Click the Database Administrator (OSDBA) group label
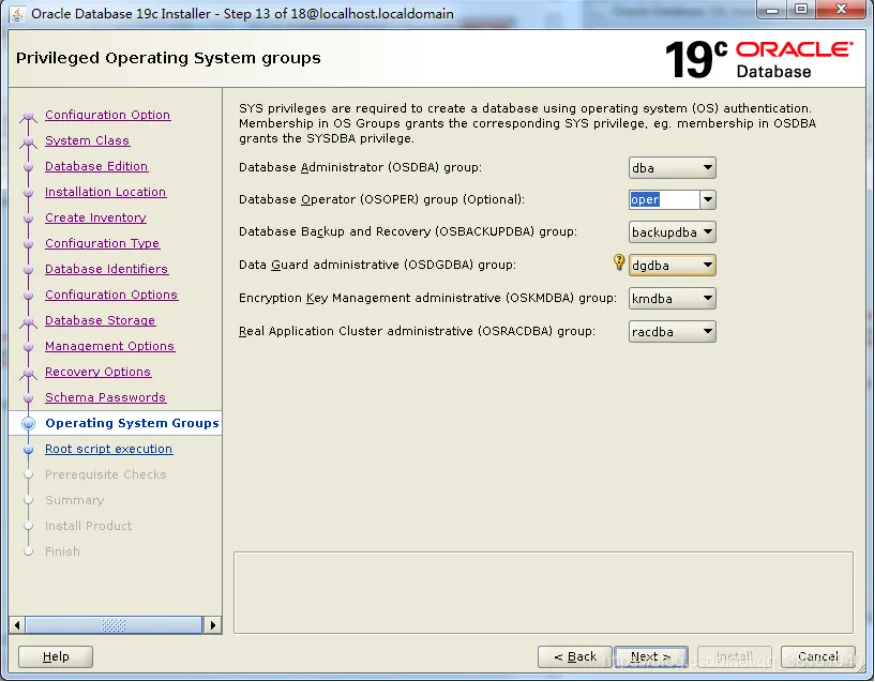 pos(360,167)
